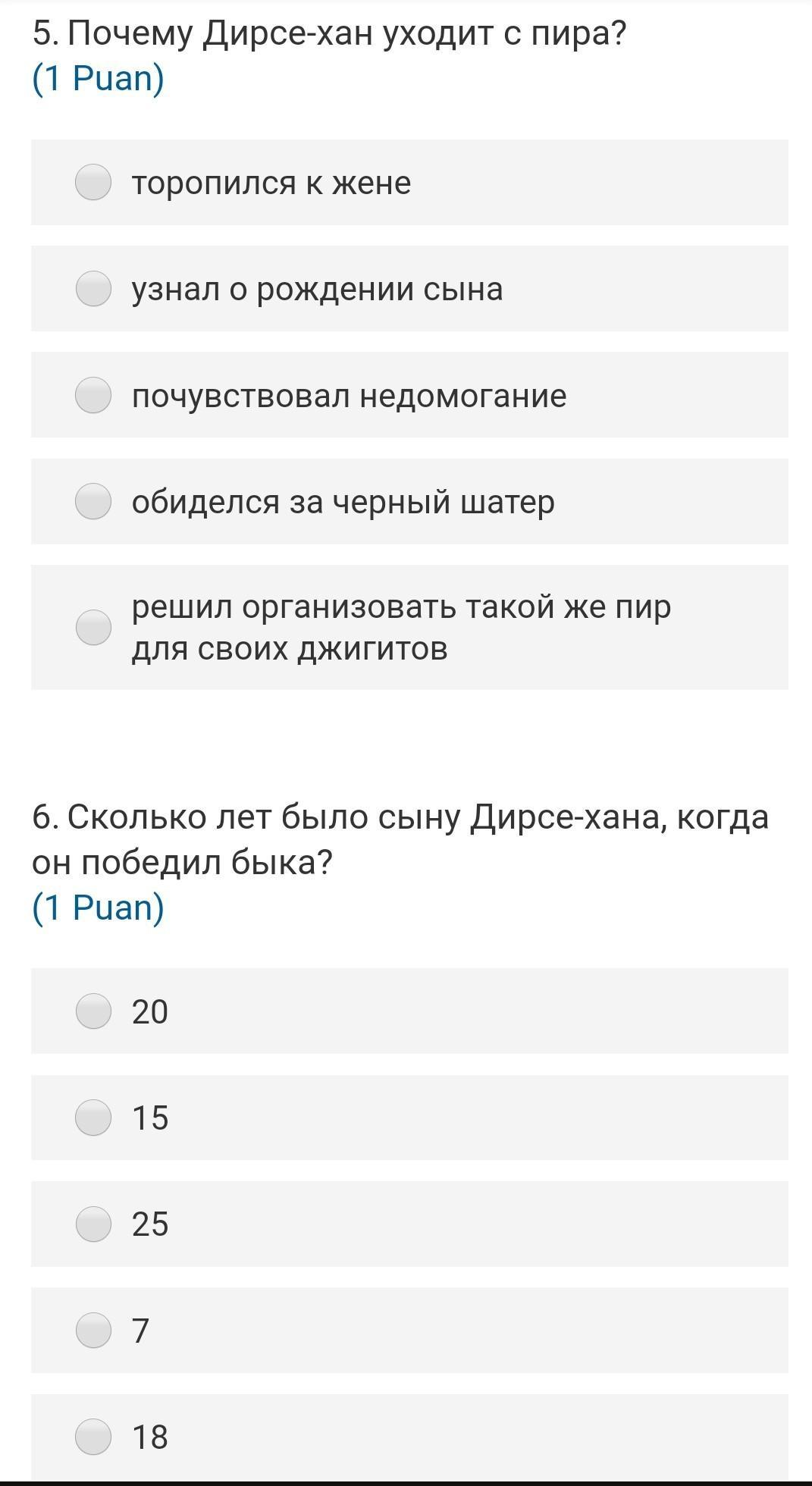Pick the radio button beside answer 7
Screen dimensions: 812x1486
pos(93,1330)
